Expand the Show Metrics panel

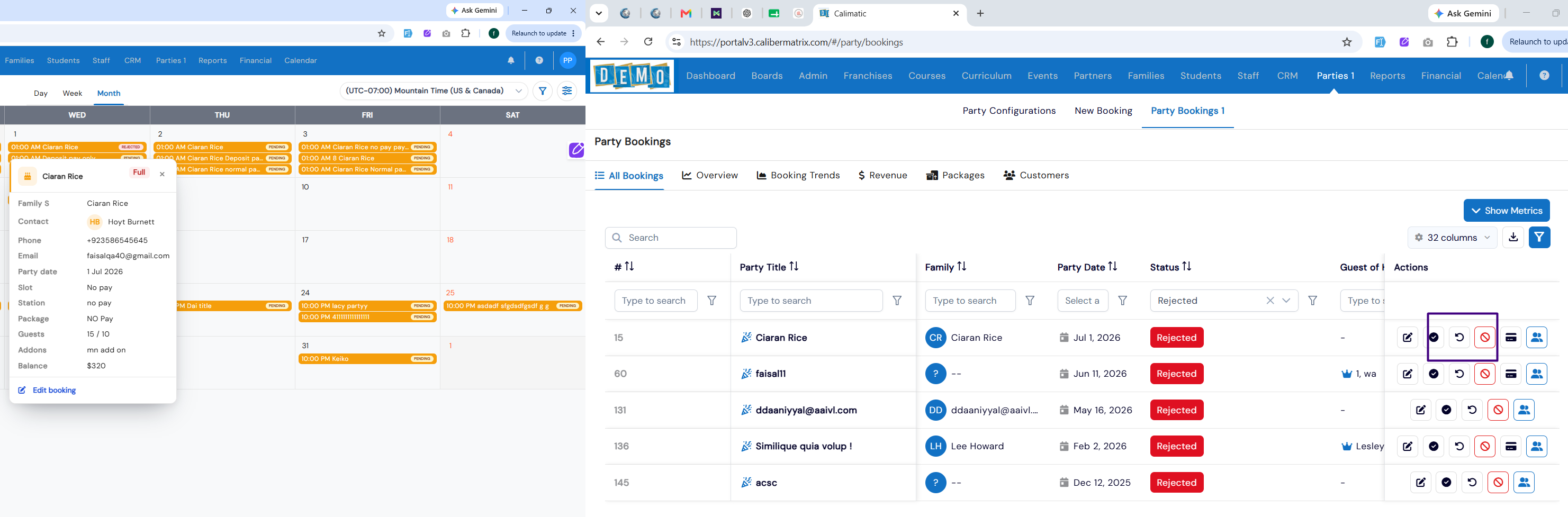point(1506,211)
